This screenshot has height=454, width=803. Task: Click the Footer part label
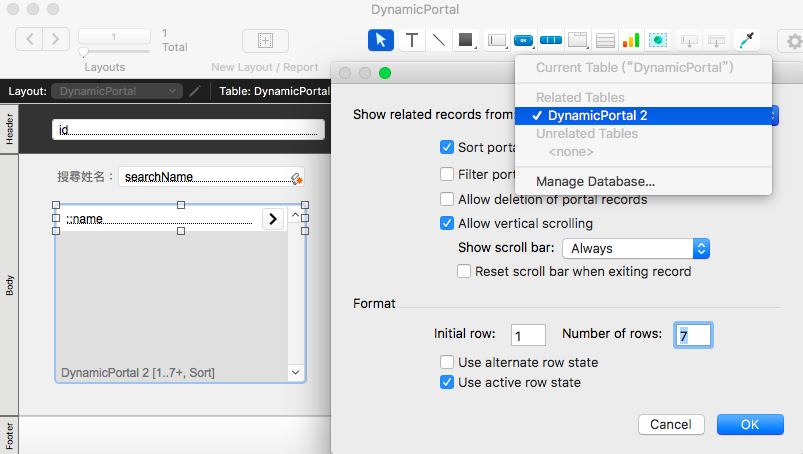click(9, 436)
